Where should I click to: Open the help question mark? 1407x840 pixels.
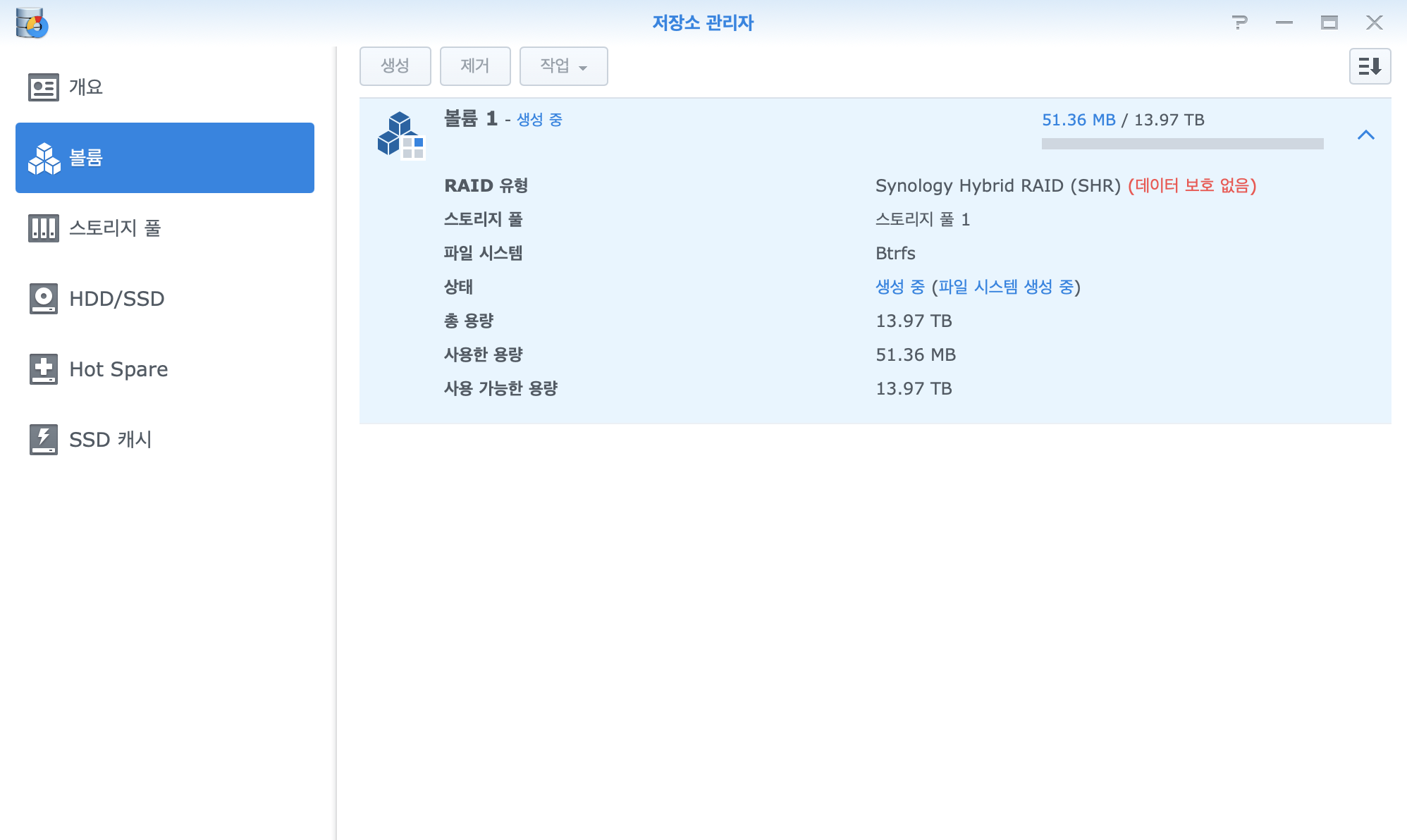1239,23
